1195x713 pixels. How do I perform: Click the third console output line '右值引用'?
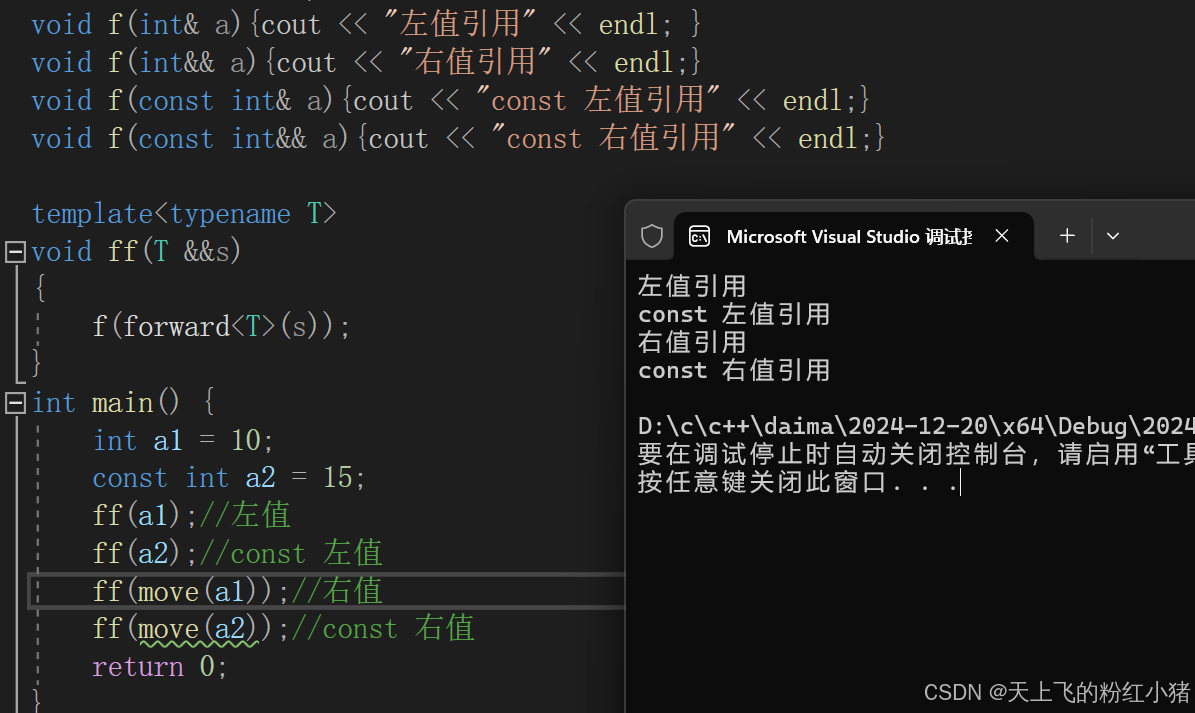692,343
